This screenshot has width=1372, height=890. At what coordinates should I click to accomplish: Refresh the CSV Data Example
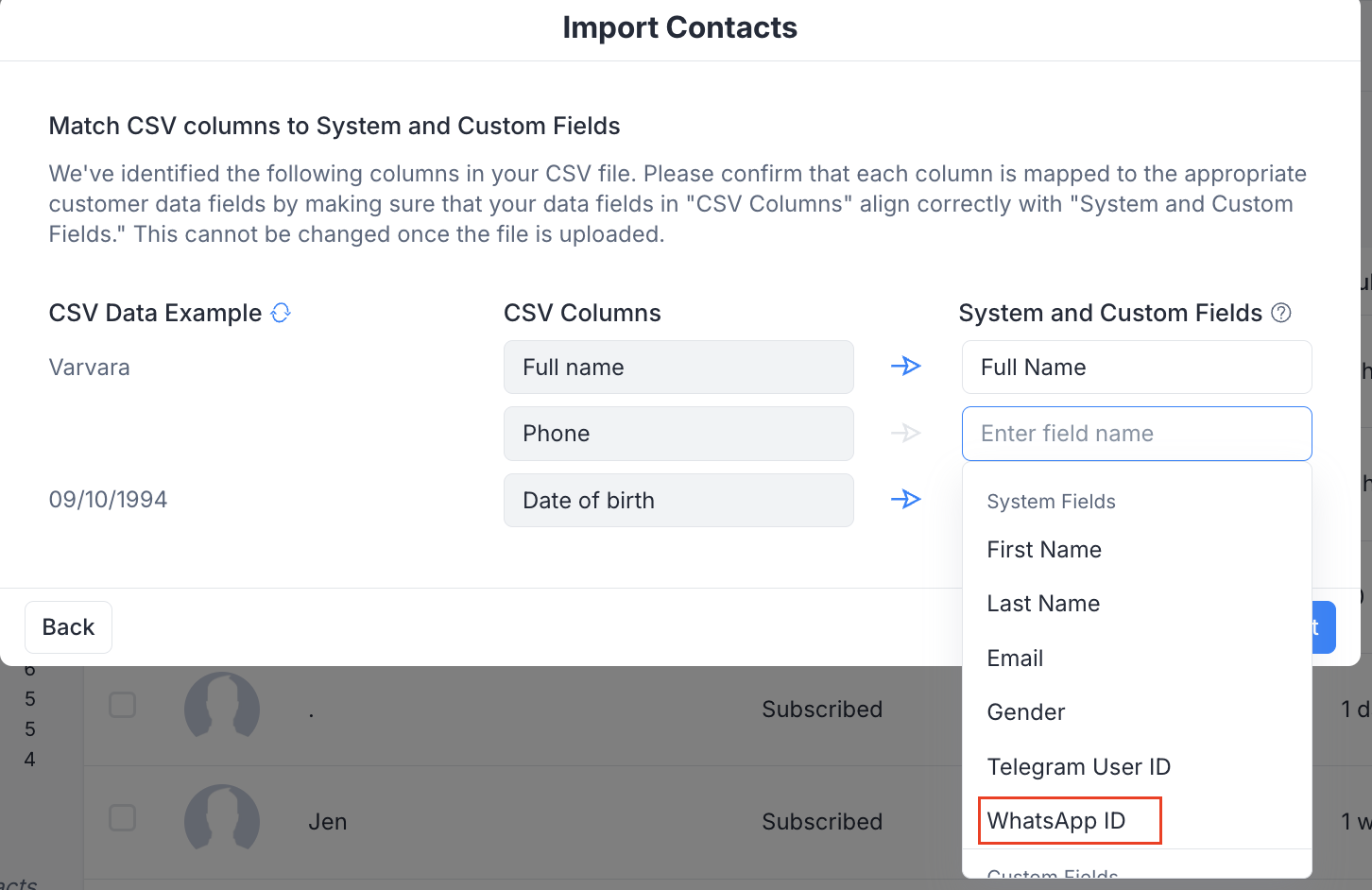(281, 313)
